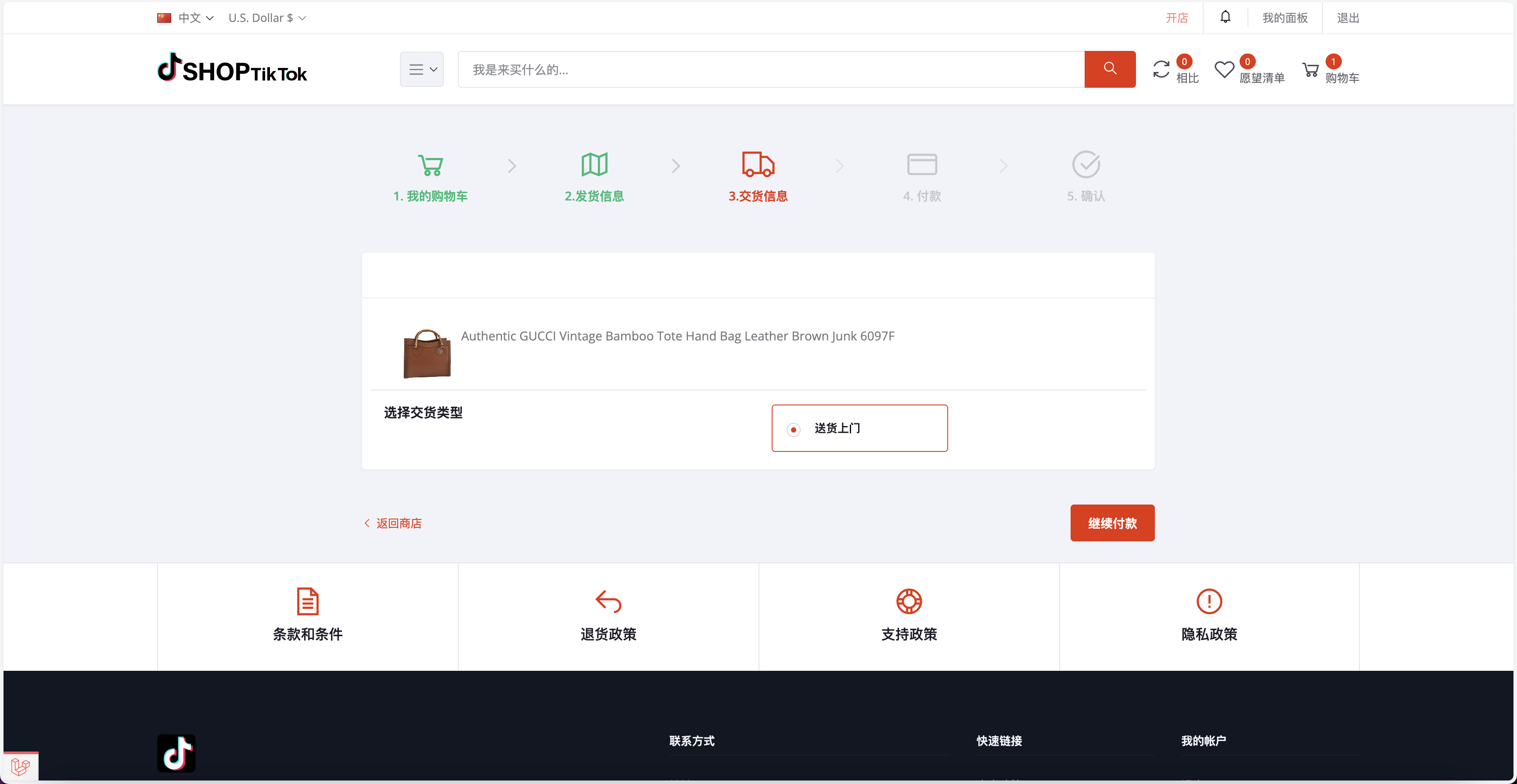Expand the U.S. Dollar $ currency dropdown
This screenshot has height=784, width=1517.
click(x=267, y=18)
